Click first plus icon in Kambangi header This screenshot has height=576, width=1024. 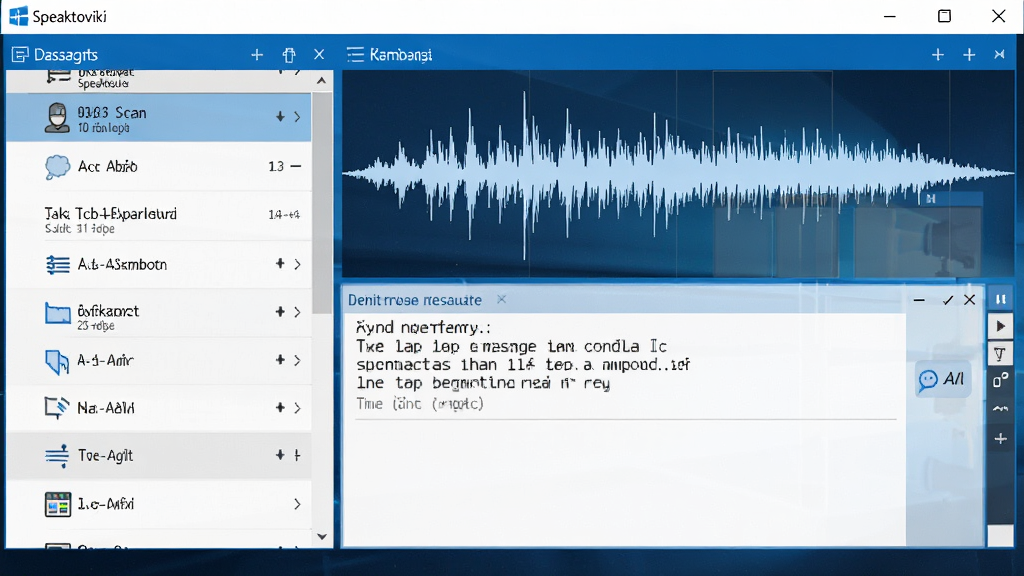(x=938, y=55)
